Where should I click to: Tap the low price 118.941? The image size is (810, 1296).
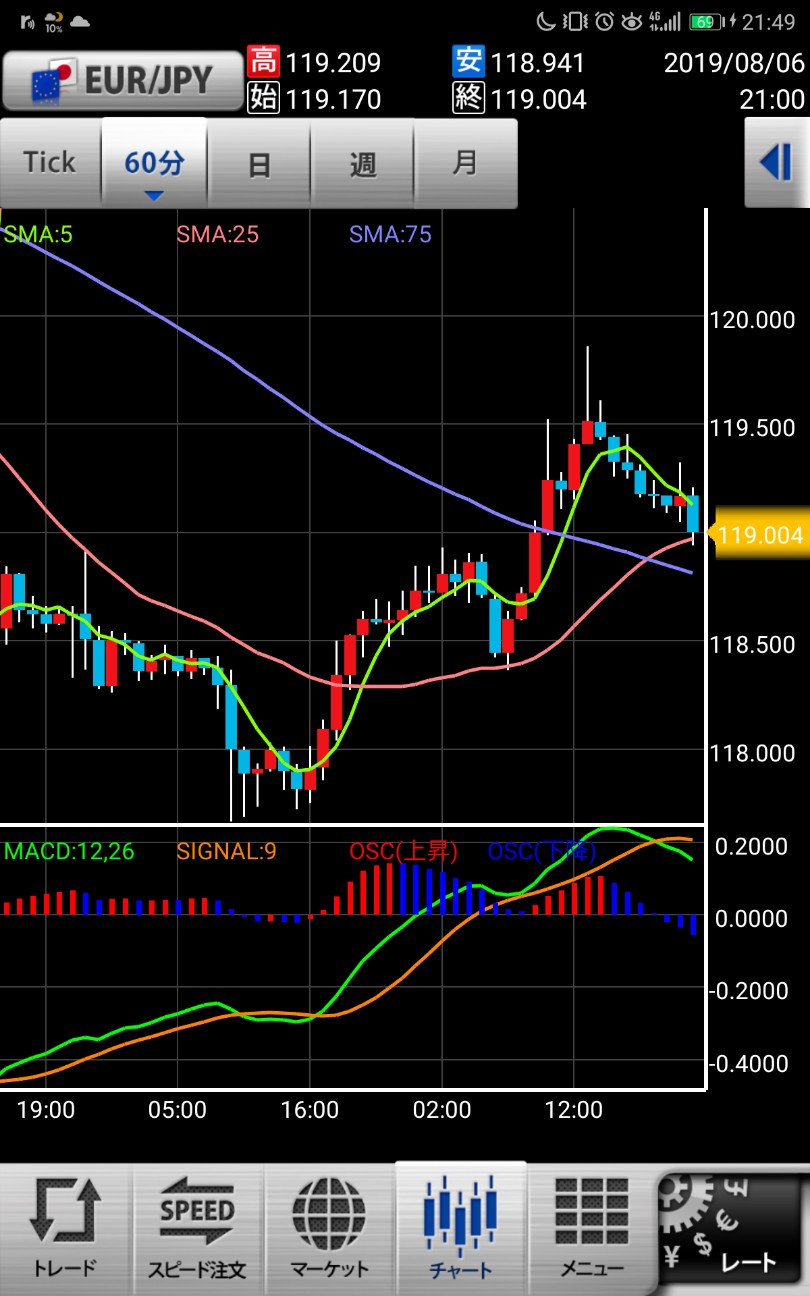(x=538, y=63)
